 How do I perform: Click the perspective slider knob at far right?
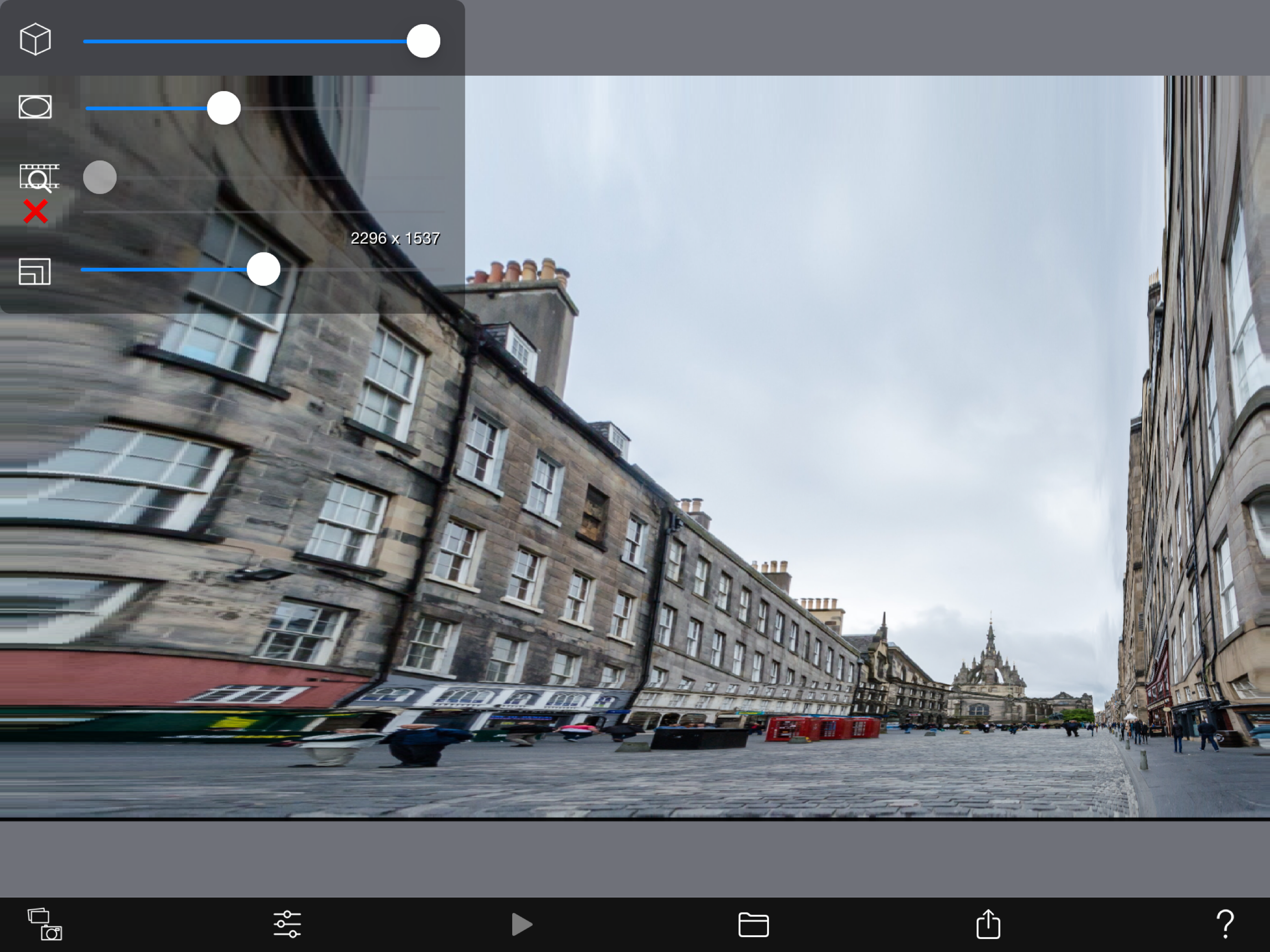(x=423, y=41)
